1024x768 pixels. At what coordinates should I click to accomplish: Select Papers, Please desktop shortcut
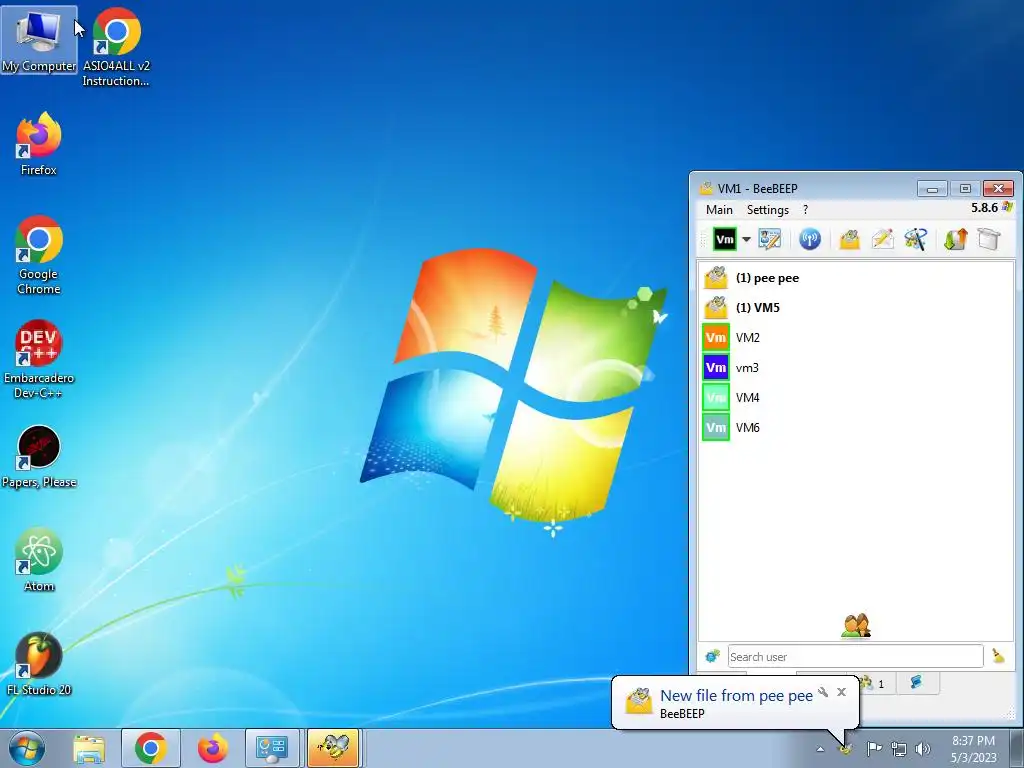(x=39, y=456)
